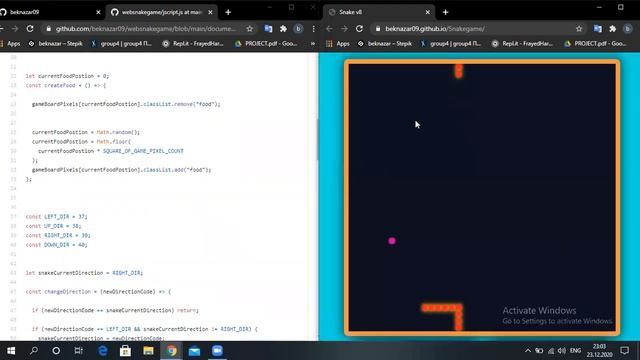Bookmark the Snakegame page with the star icon
Image resolution: width=640 pixels, height=360 pixels.
pyautogui.click(x=579, y=29)
